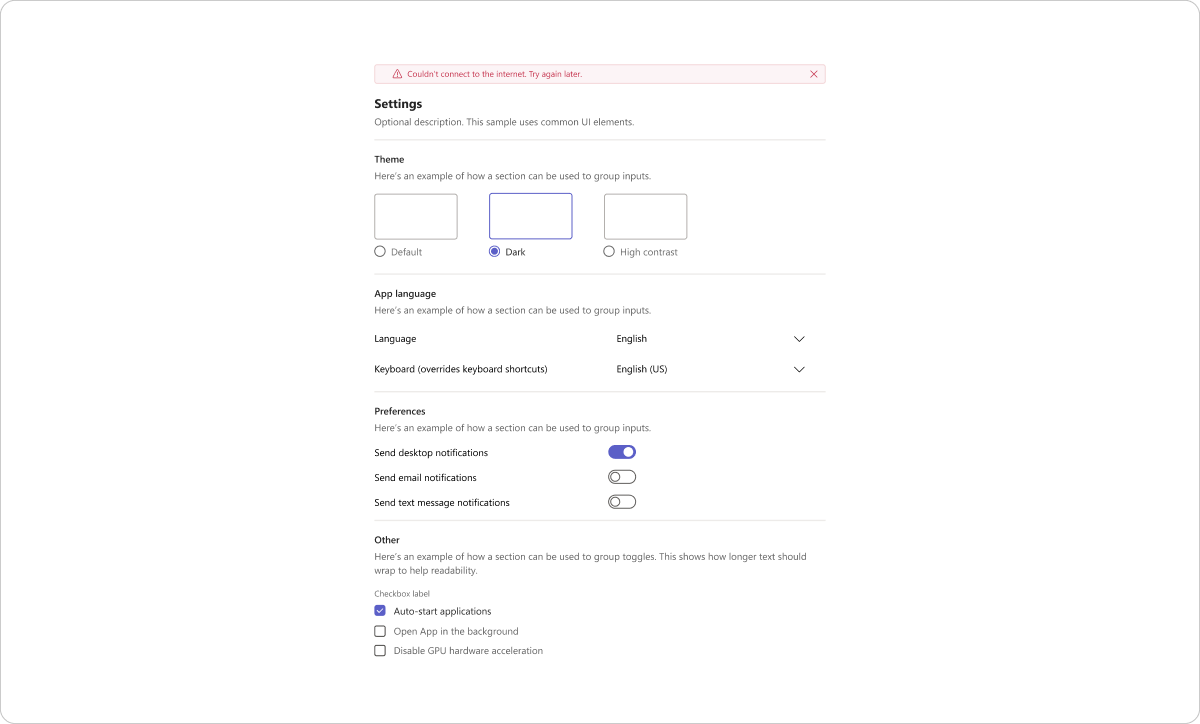Click the Dark theme preview thumbnail
This screenshot has height=724, width=1200.
click(x=530, y=217)
